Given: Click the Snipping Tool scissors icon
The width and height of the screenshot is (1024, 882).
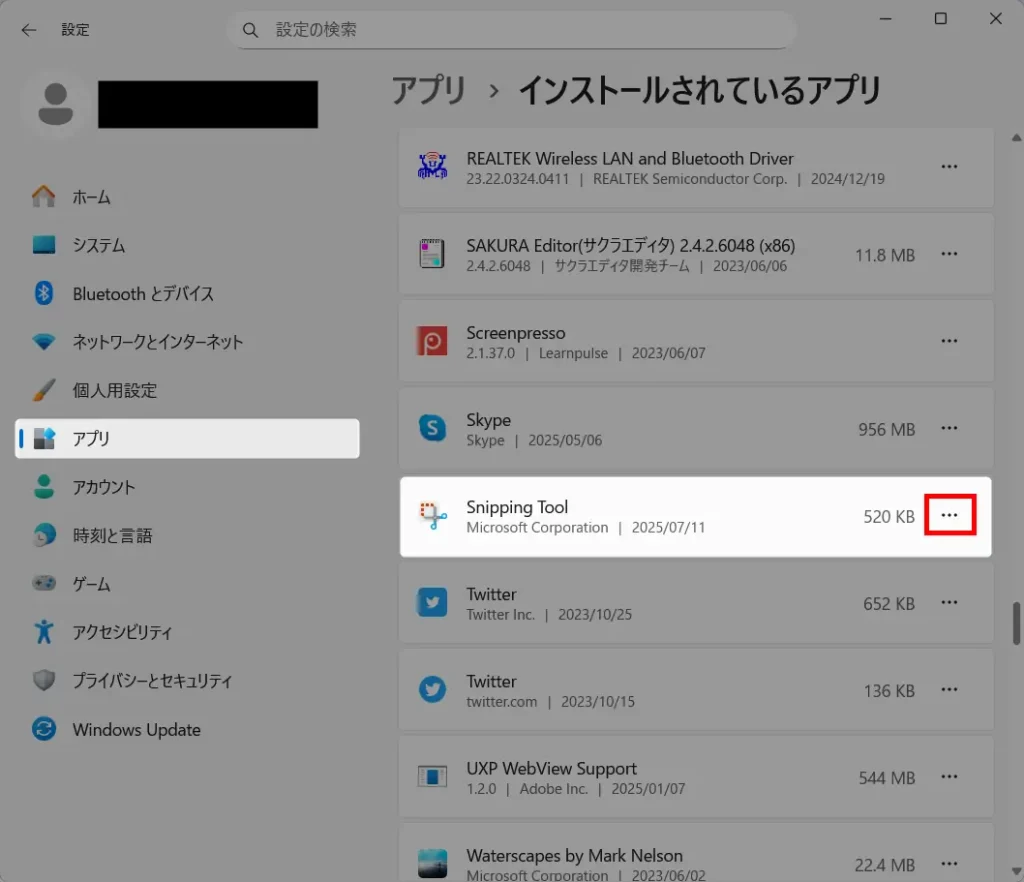Looking at the screenshot, I should pyautogui.click(x=433, y=516).
